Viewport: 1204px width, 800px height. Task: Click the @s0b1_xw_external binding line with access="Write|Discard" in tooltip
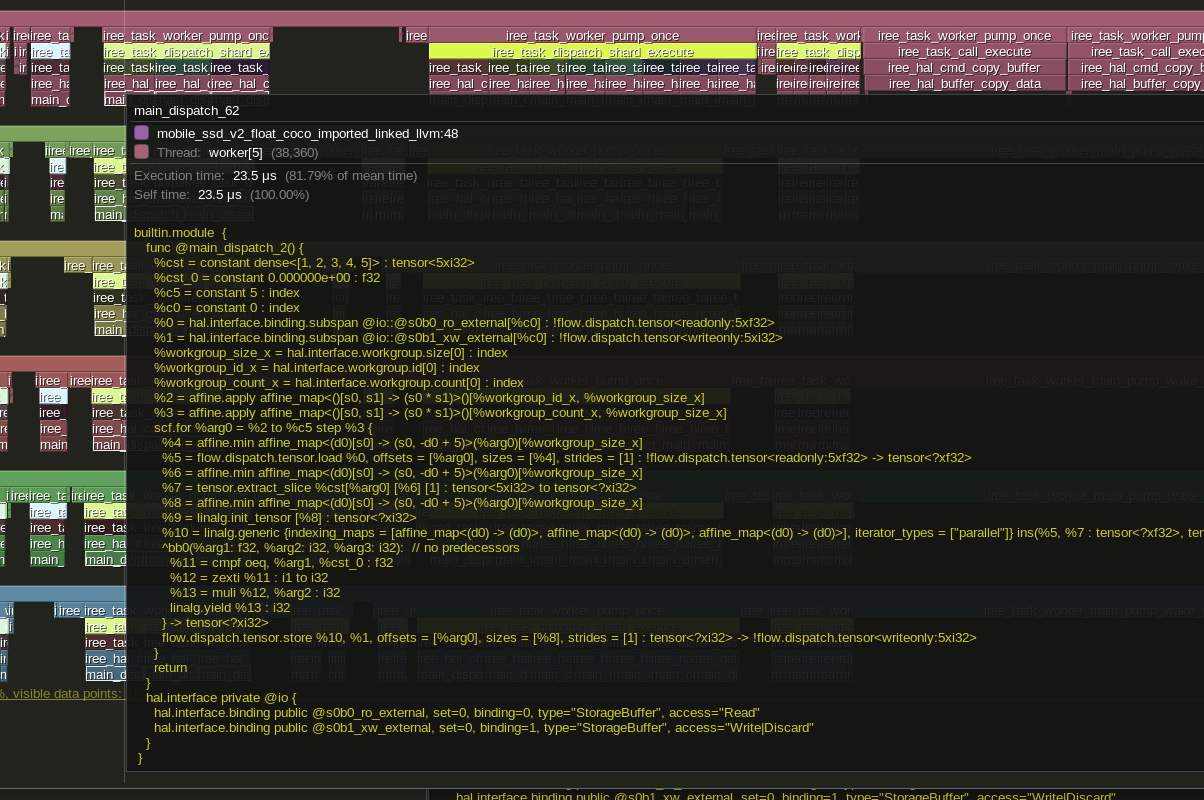484,727
